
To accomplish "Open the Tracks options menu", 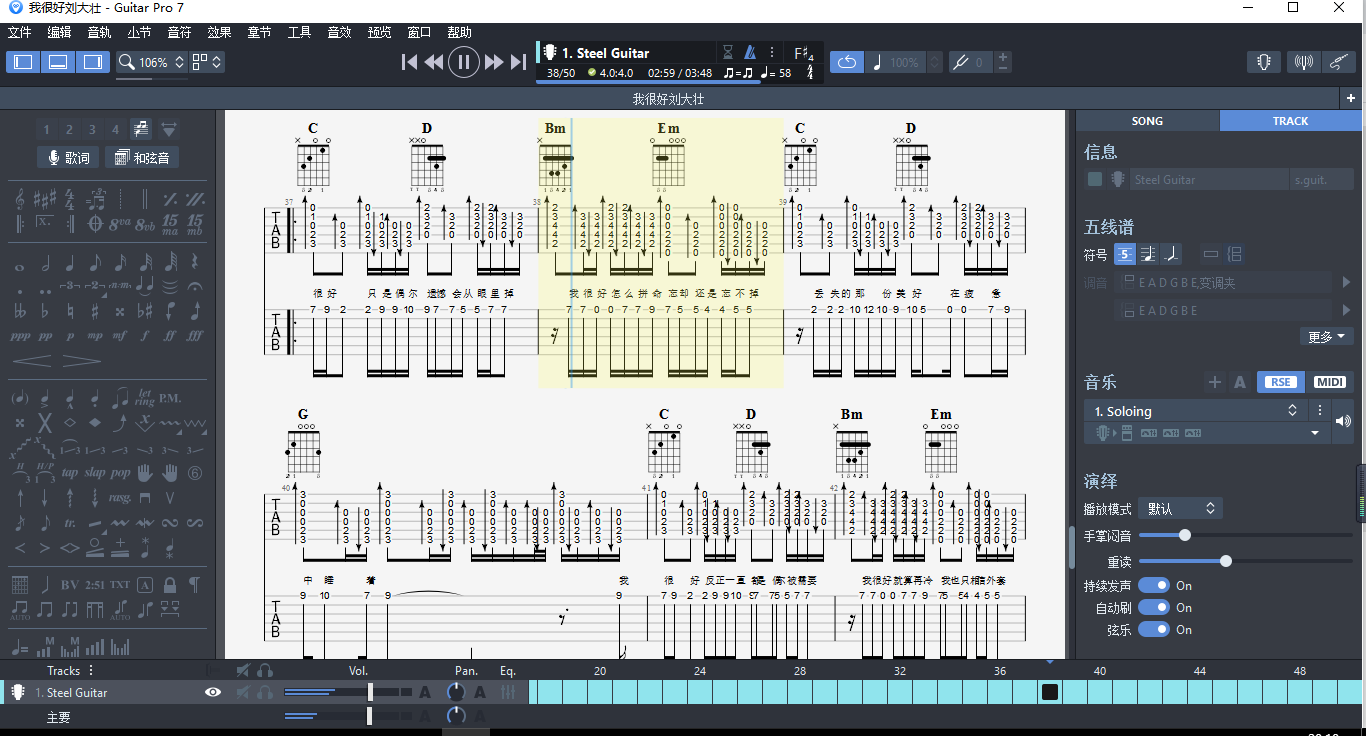I will (91, 670).
